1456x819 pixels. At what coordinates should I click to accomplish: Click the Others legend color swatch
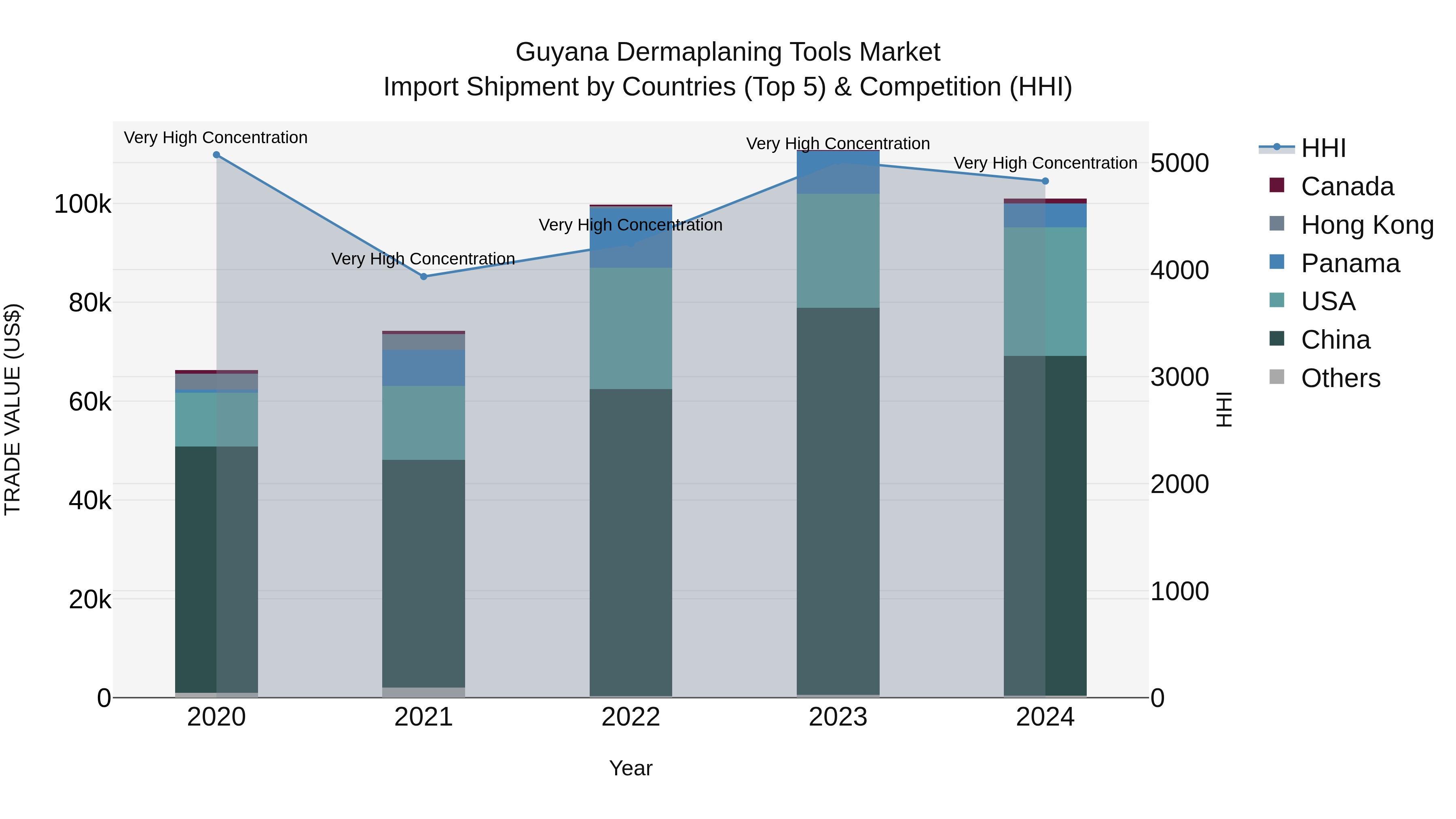1276,377
